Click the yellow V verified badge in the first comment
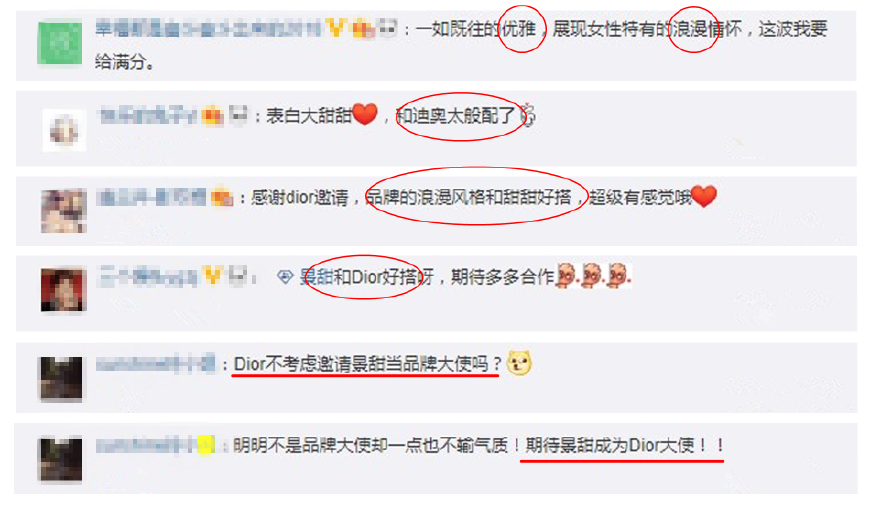870x508 pixels. click(x=336, y=28)
